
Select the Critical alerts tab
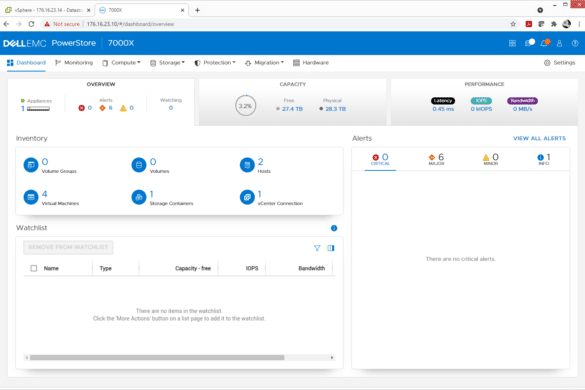coord(380,159)
